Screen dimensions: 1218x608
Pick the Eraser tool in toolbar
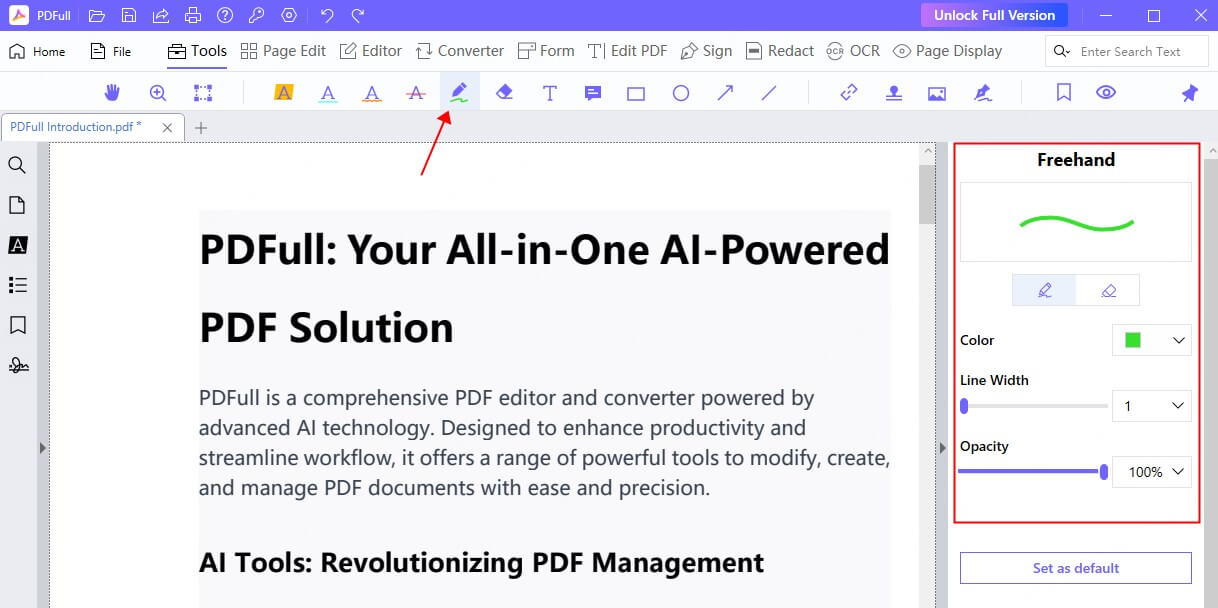tap(504, 93)
